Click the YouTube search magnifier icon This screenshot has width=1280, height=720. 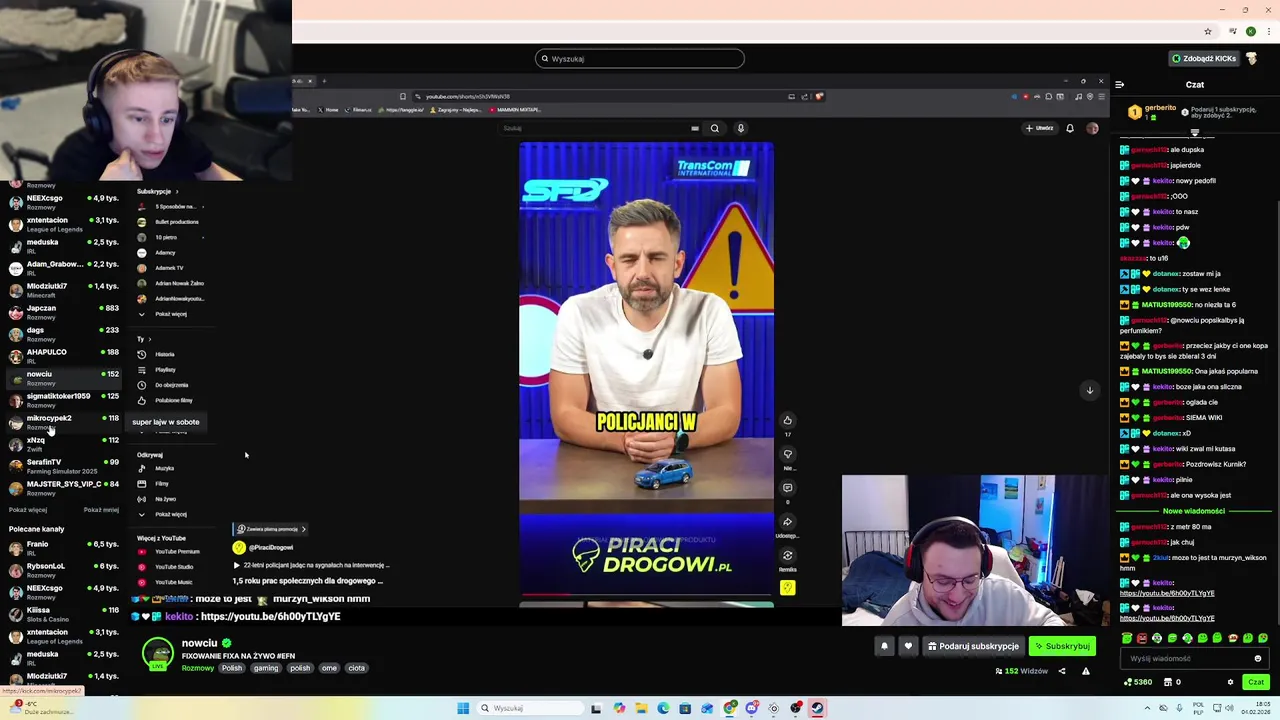(715, 128)
